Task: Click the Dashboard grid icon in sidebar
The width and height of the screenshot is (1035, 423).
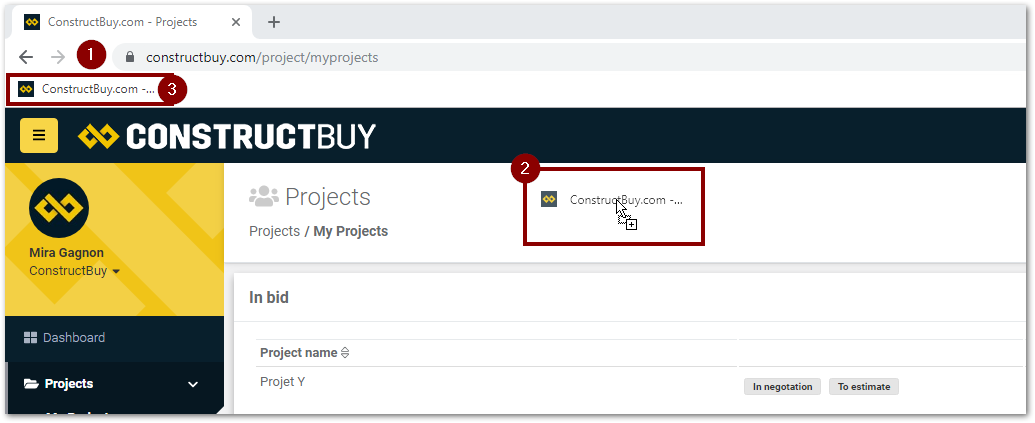Action: click(30, 338)
